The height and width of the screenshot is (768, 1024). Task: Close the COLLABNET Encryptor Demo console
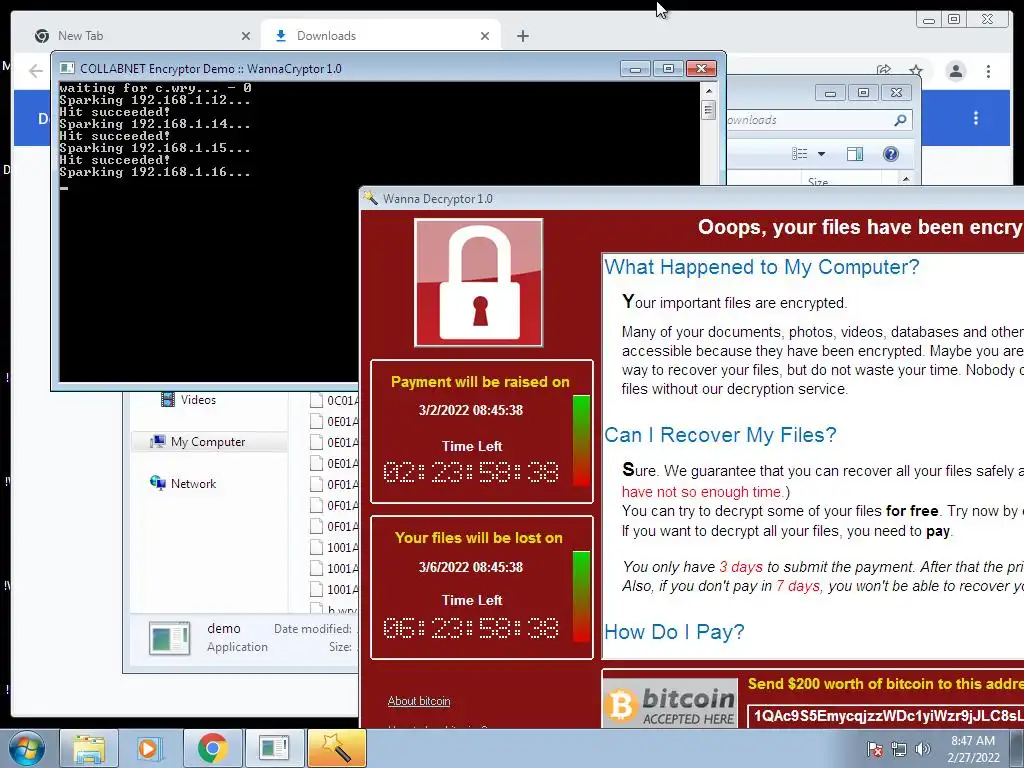(701, 68)
